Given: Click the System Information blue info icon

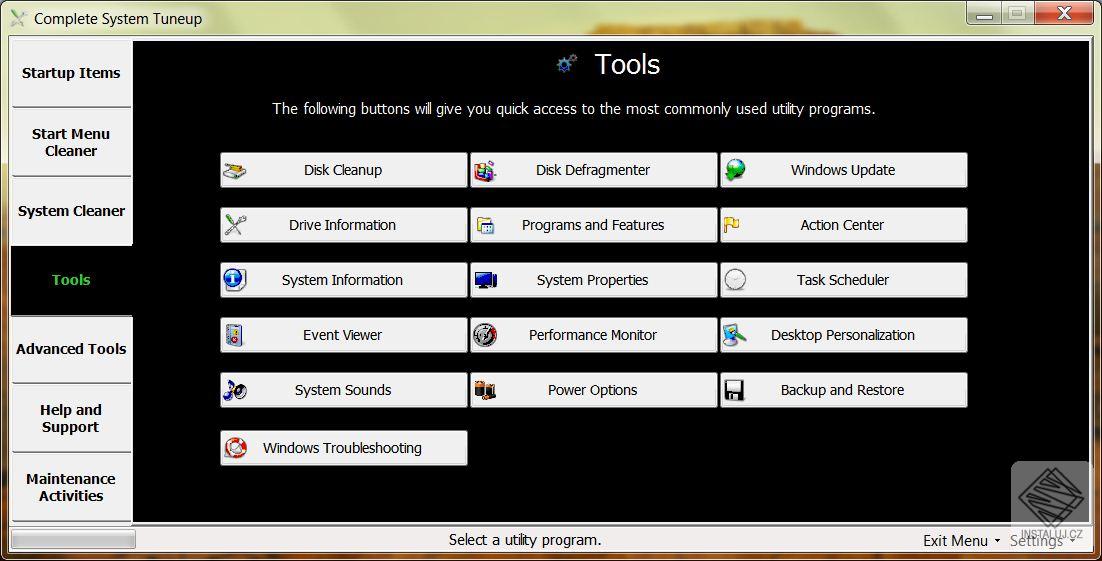Looking at the screenshot, I should (234, 280).
